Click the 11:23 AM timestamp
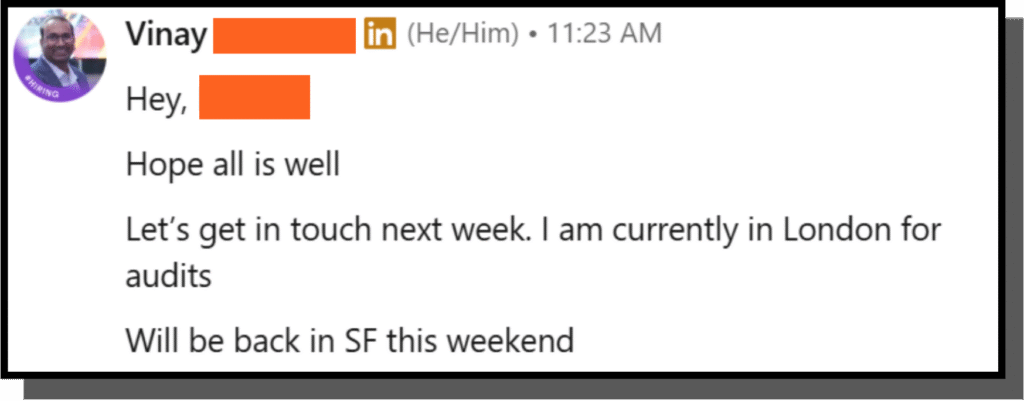 pyautogui.click(x=603, y=35)
